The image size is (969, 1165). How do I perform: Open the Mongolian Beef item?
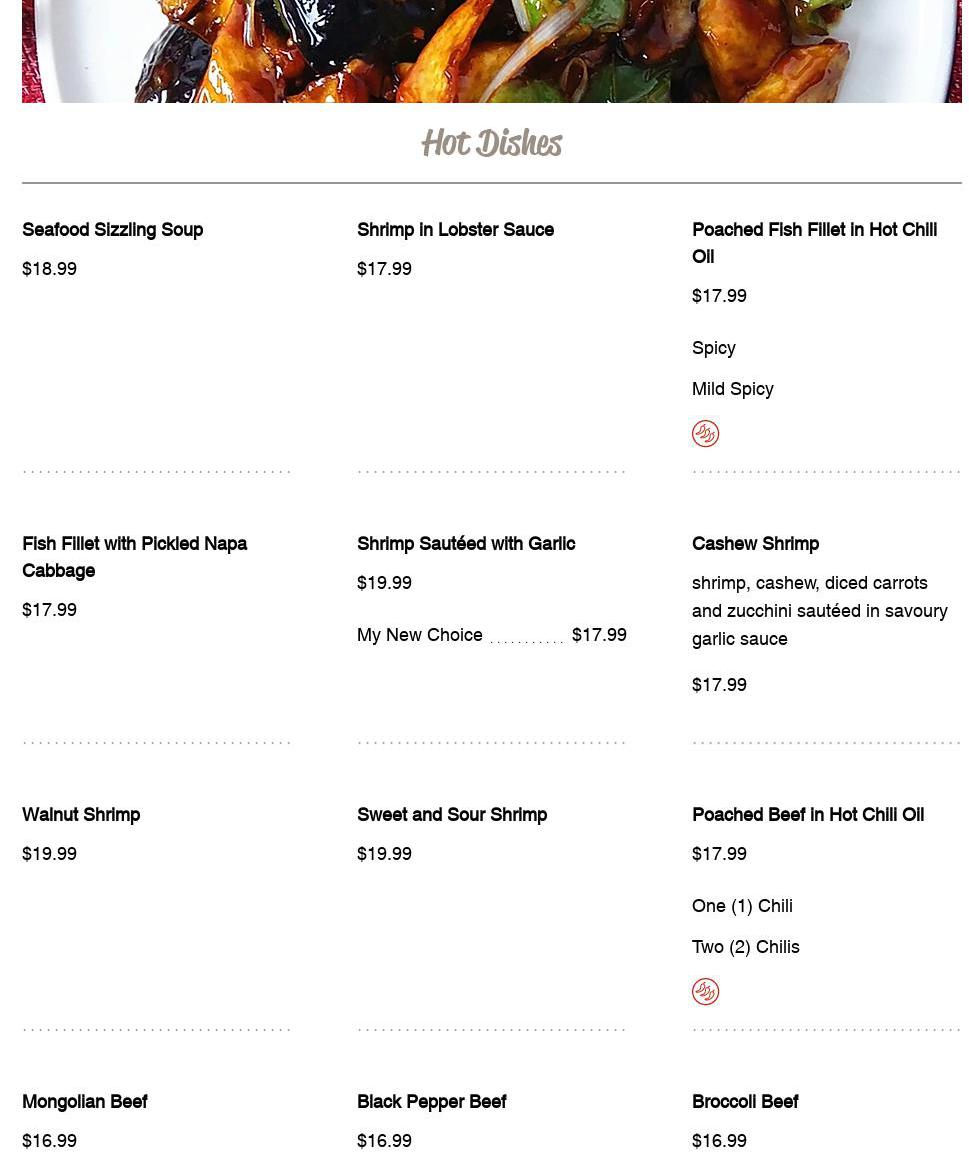coord(85,1102)
